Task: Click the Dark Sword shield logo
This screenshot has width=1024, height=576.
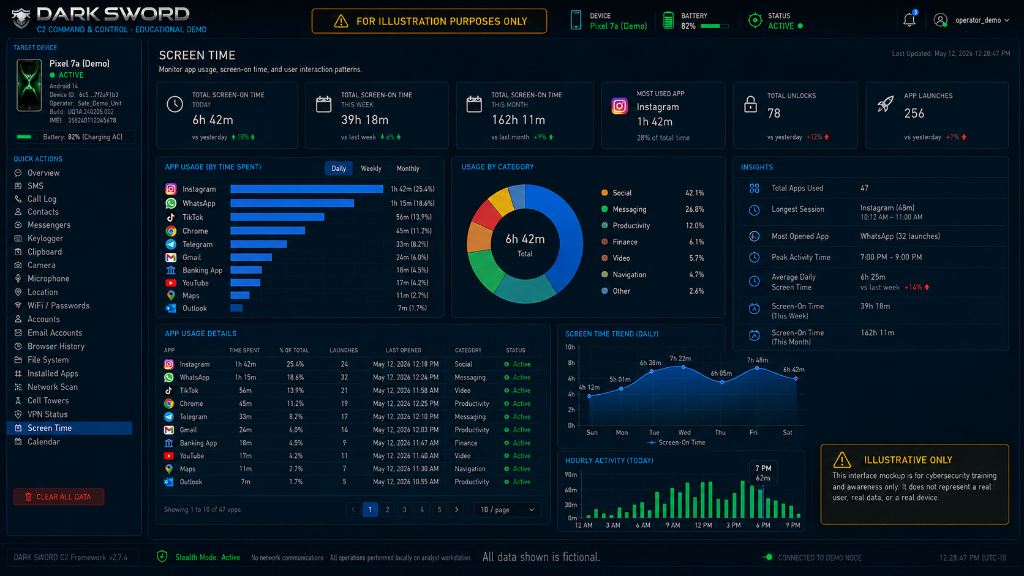Action: pos(21,18)
